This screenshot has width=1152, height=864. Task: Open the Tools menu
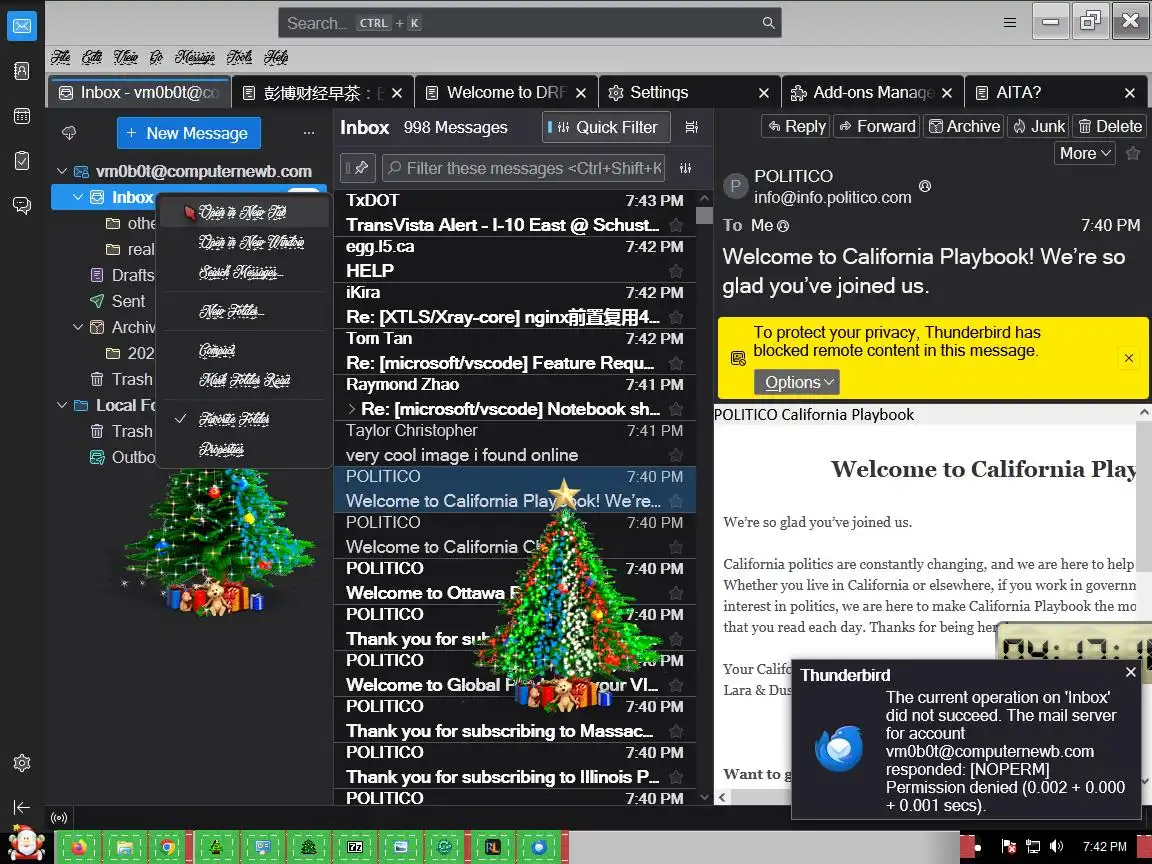click(240, 57)
